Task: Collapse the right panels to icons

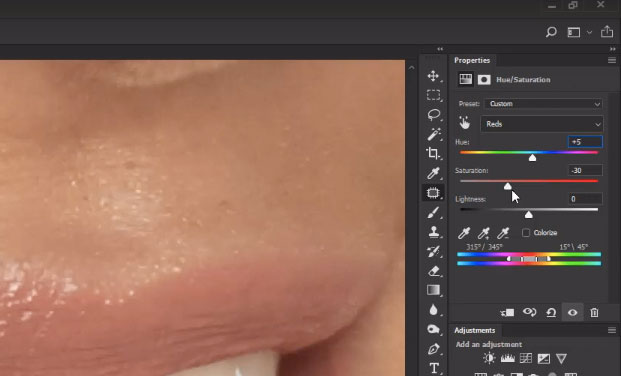Action: (x=613, y=49)
